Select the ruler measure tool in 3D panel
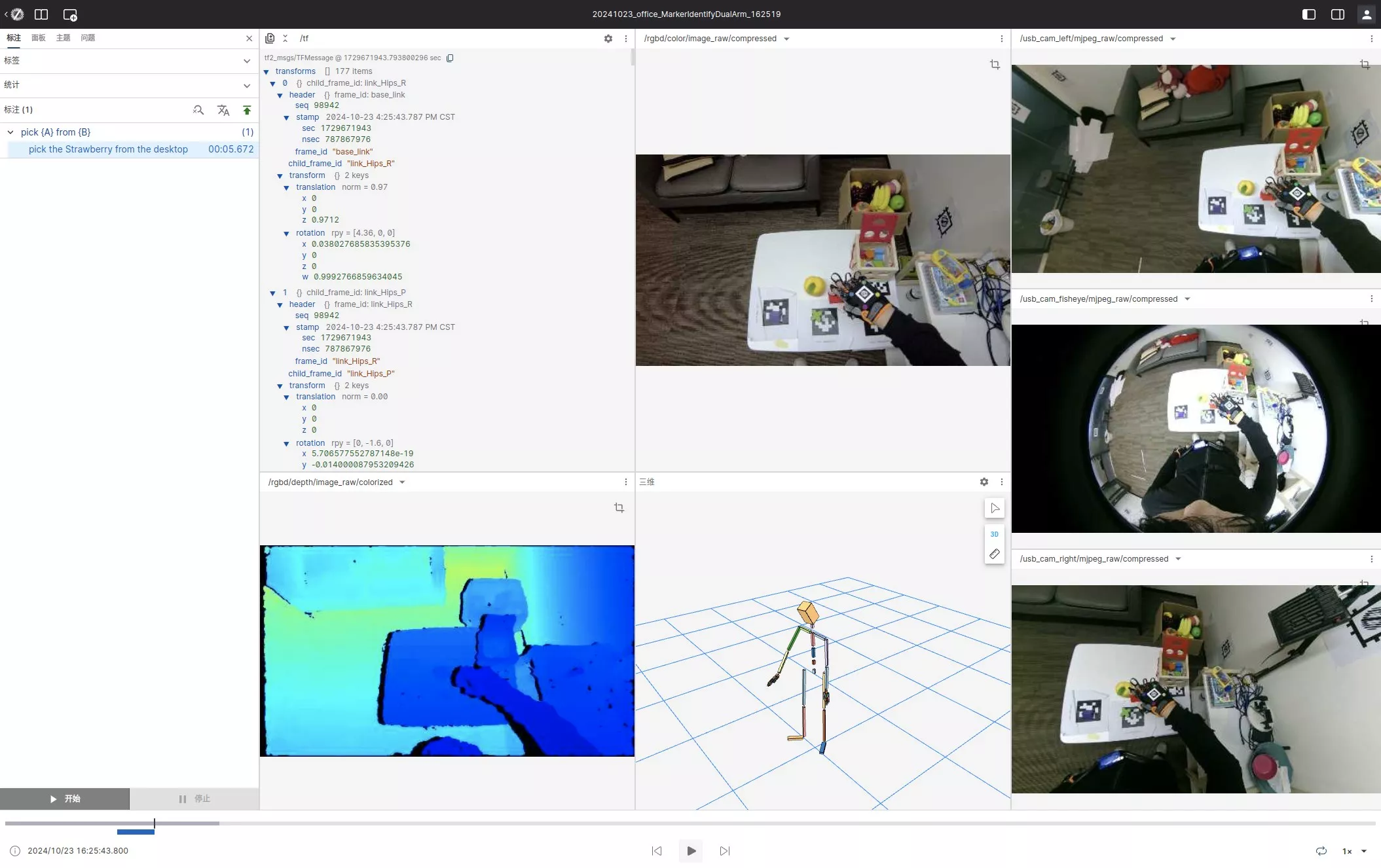Image resolution: width=1381 pixels, height=868 pixels. point(994,554)
